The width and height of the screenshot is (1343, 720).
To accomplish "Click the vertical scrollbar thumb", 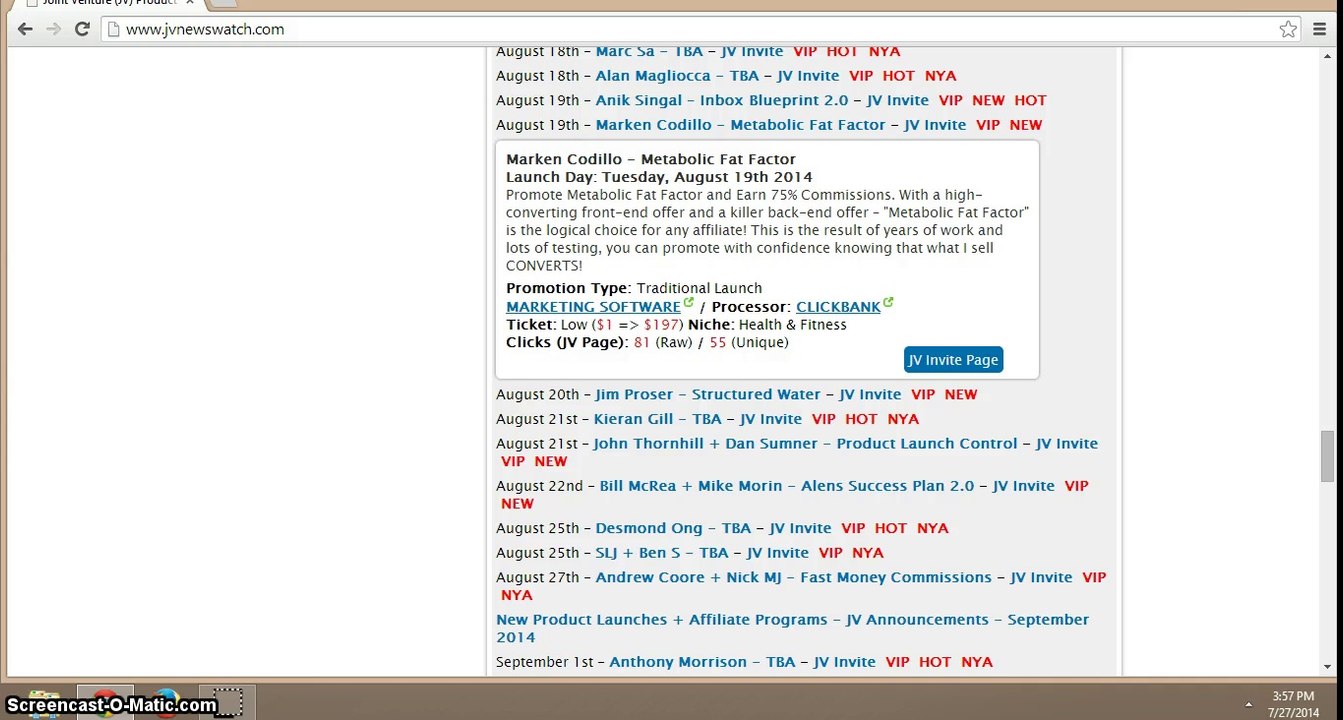I will click(x=1327, y=456).
